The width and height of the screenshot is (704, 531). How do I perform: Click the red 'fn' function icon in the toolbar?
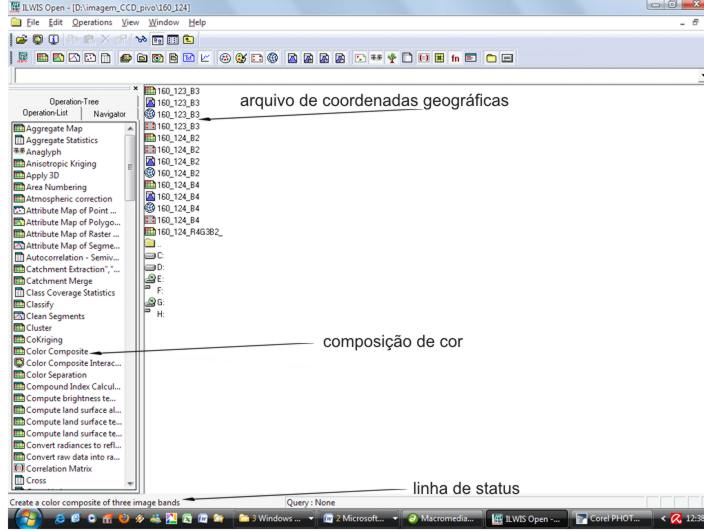pos(453,59)
